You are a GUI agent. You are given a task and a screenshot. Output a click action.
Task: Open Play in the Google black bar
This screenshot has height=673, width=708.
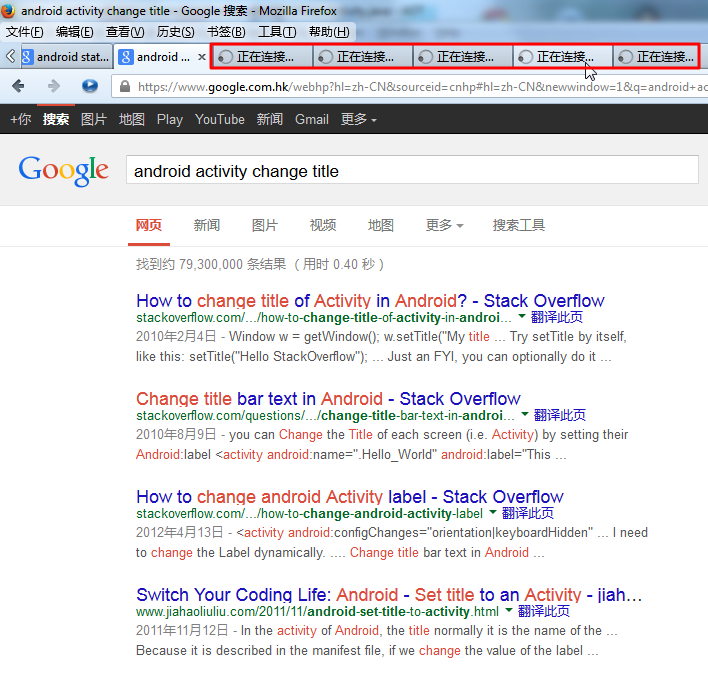170,119
